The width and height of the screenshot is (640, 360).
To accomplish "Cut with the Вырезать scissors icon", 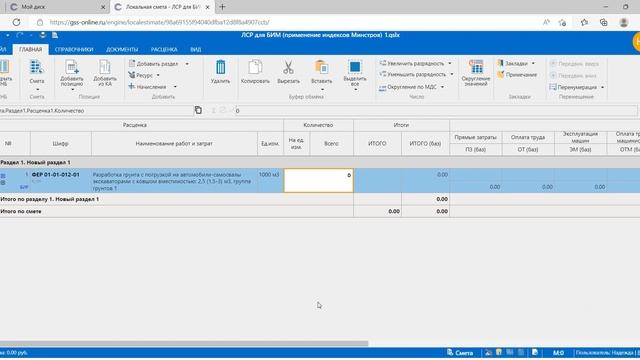I will (288, 67).
